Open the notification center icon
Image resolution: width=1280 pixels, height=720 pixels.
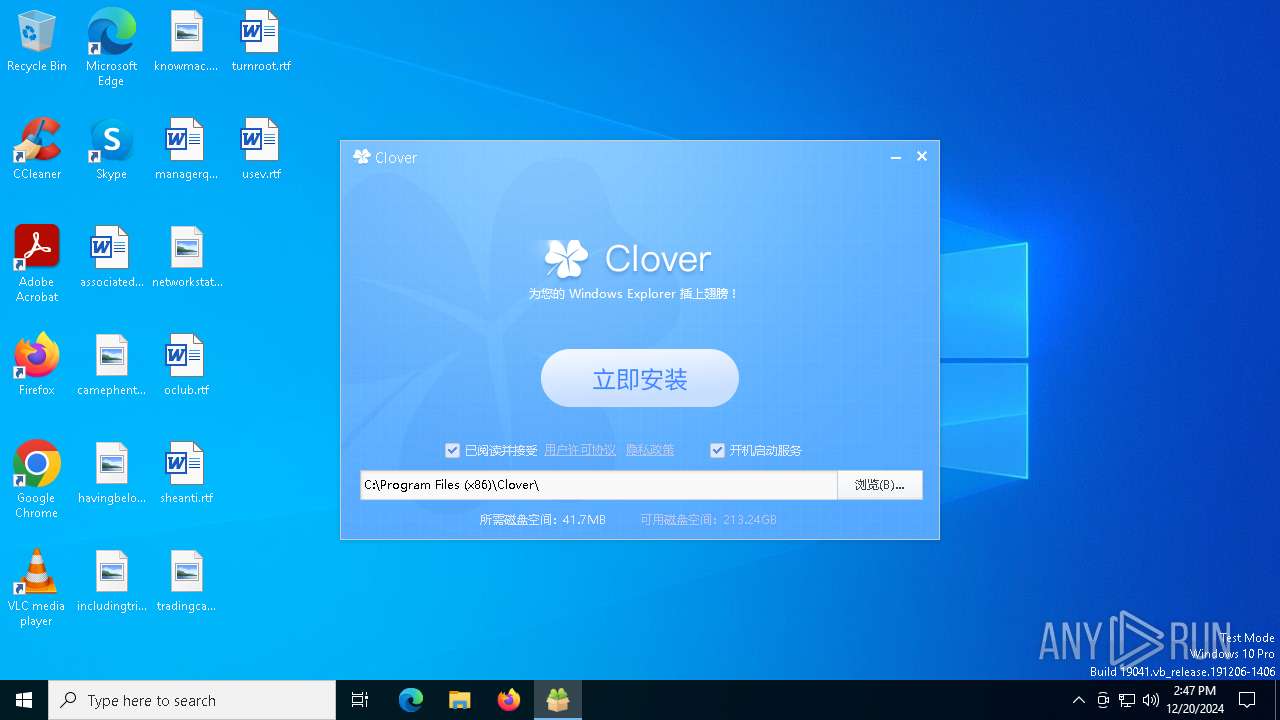1247,700
